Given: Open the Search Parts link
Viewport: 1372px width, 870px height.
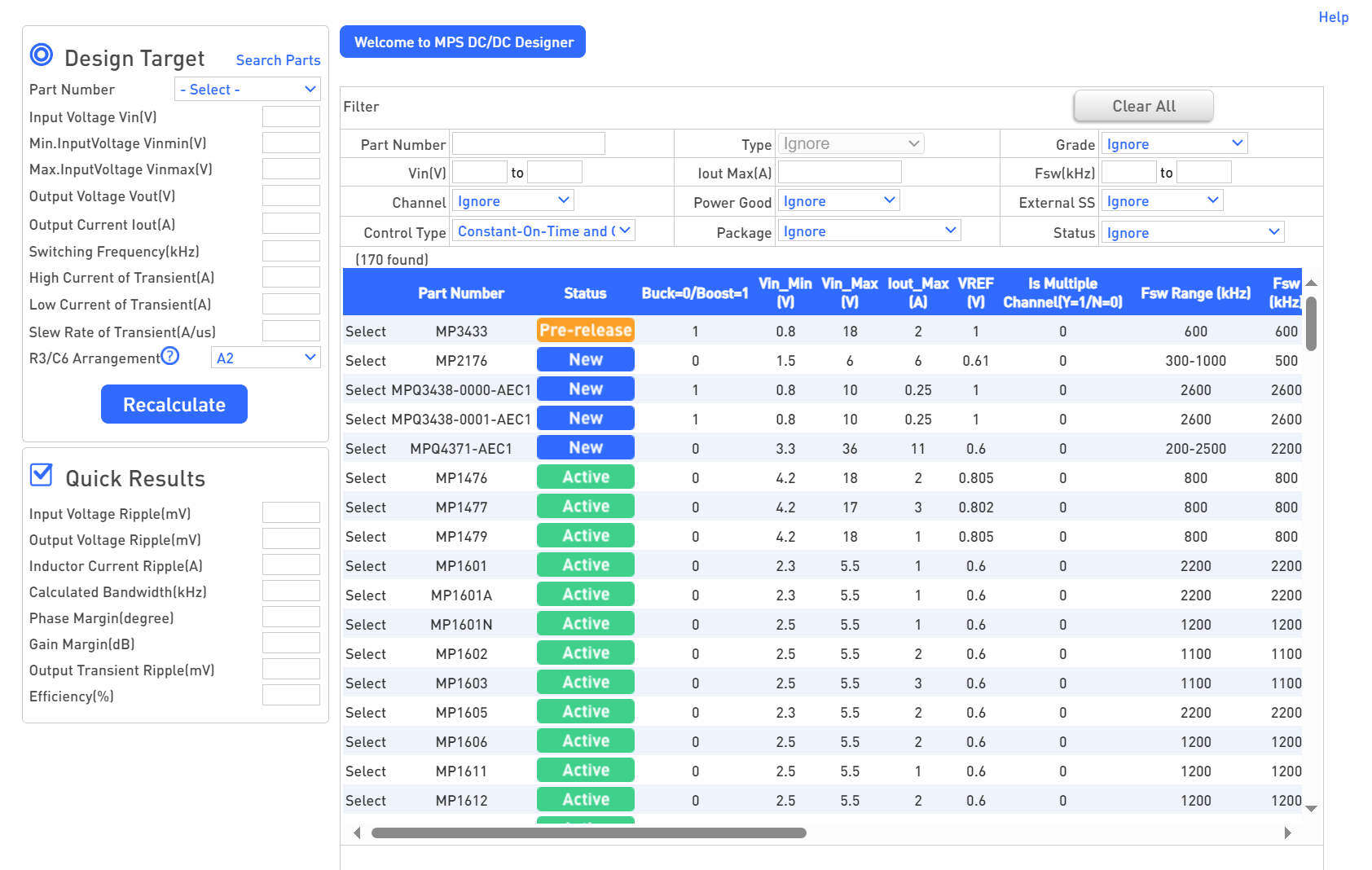Looking at the screenshot, I should click(x=278, y=60).
